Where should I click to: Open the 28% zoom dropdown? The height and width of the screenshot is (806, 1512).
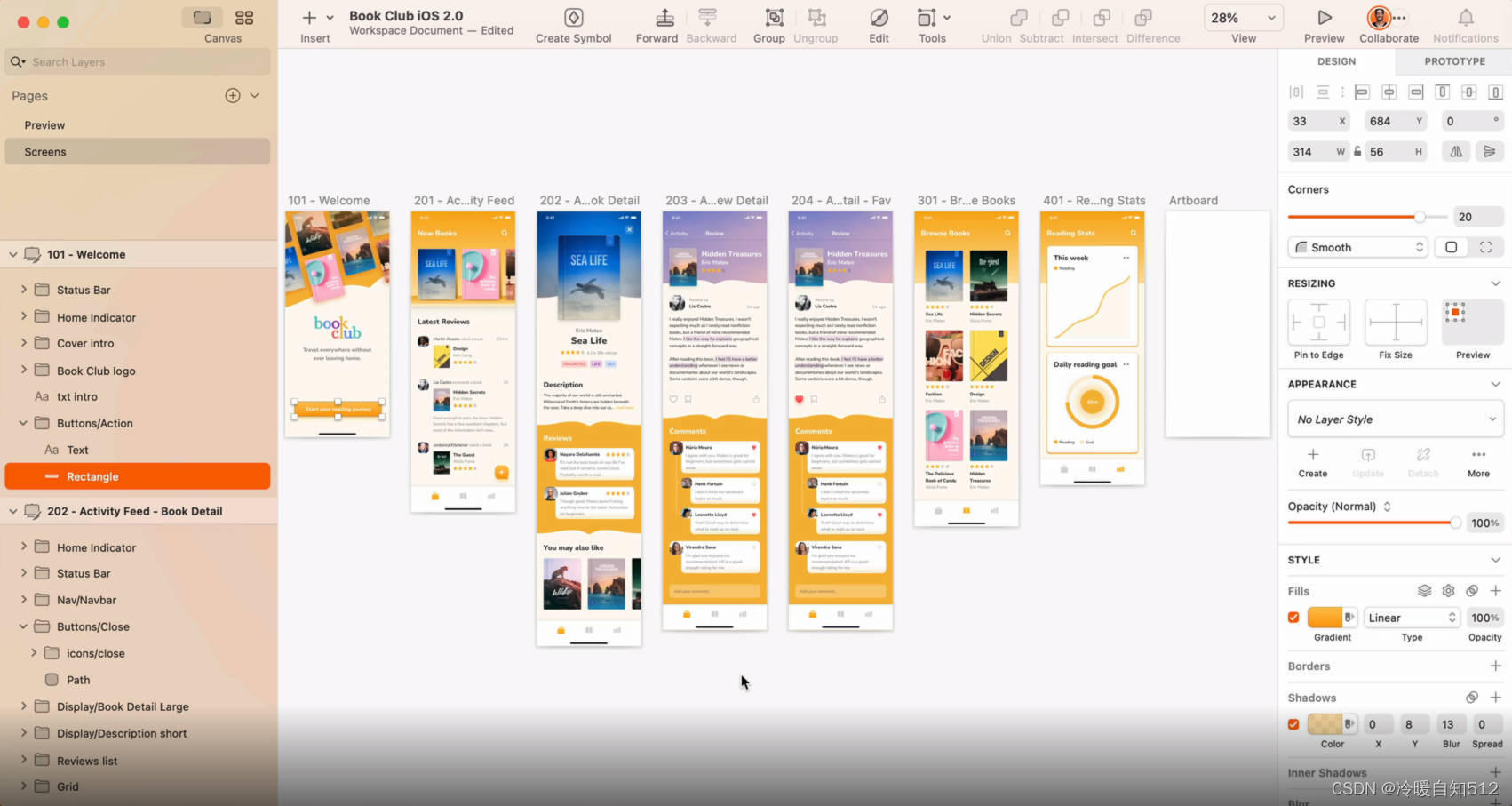point(1244,18)
